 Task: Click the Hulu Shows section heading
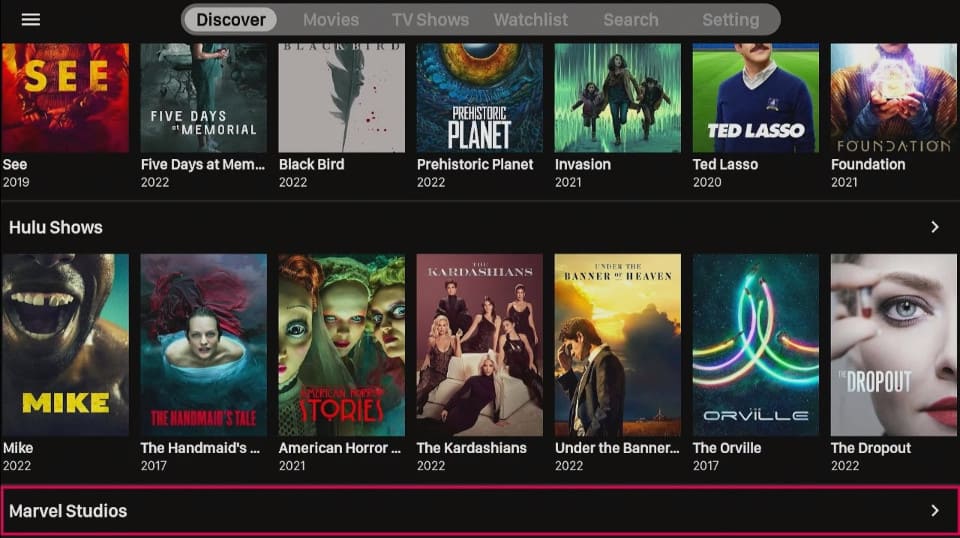56,227
